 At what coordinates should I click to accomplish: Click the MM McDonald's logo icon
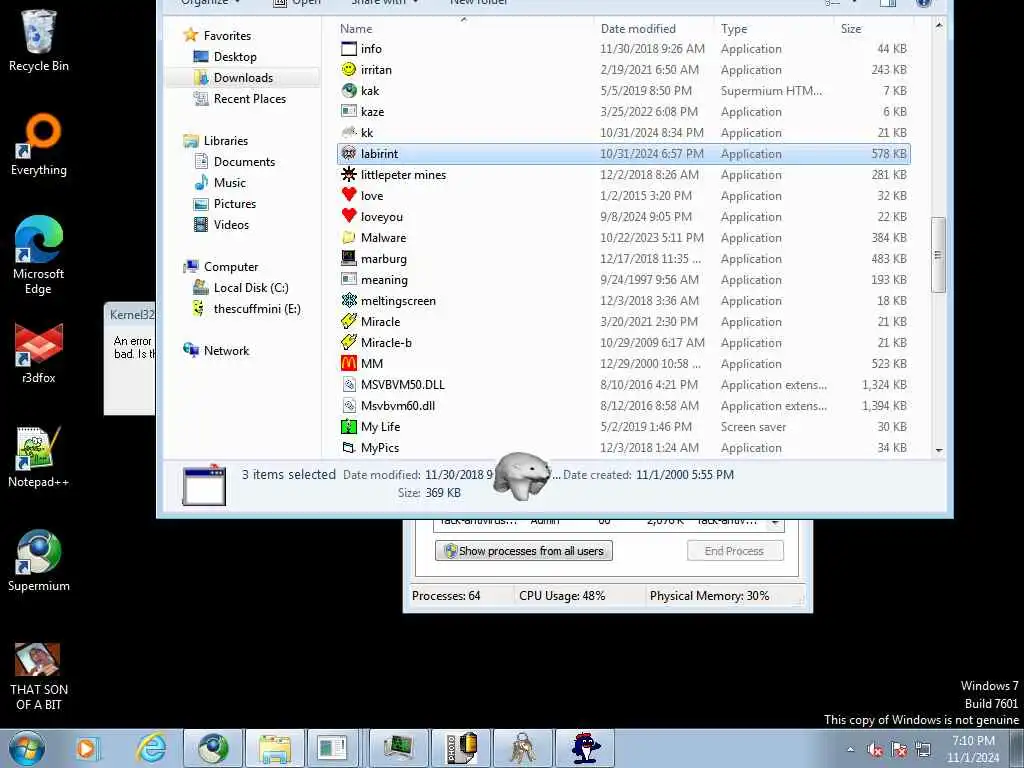[x=349, y=363]
